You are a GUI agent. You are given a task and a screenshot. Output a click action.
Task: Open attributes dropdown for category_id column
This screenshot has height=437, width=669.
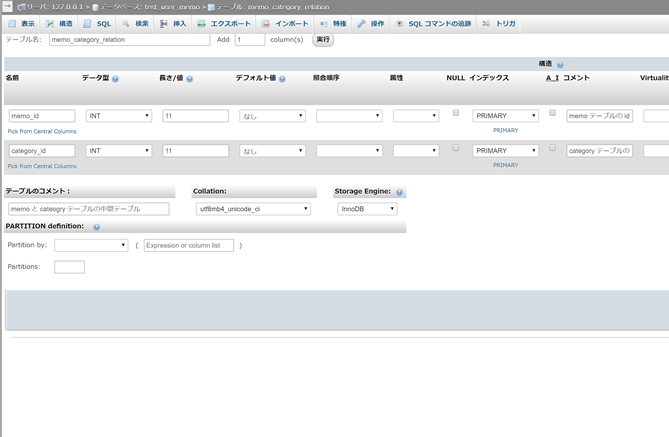[416, 151]
